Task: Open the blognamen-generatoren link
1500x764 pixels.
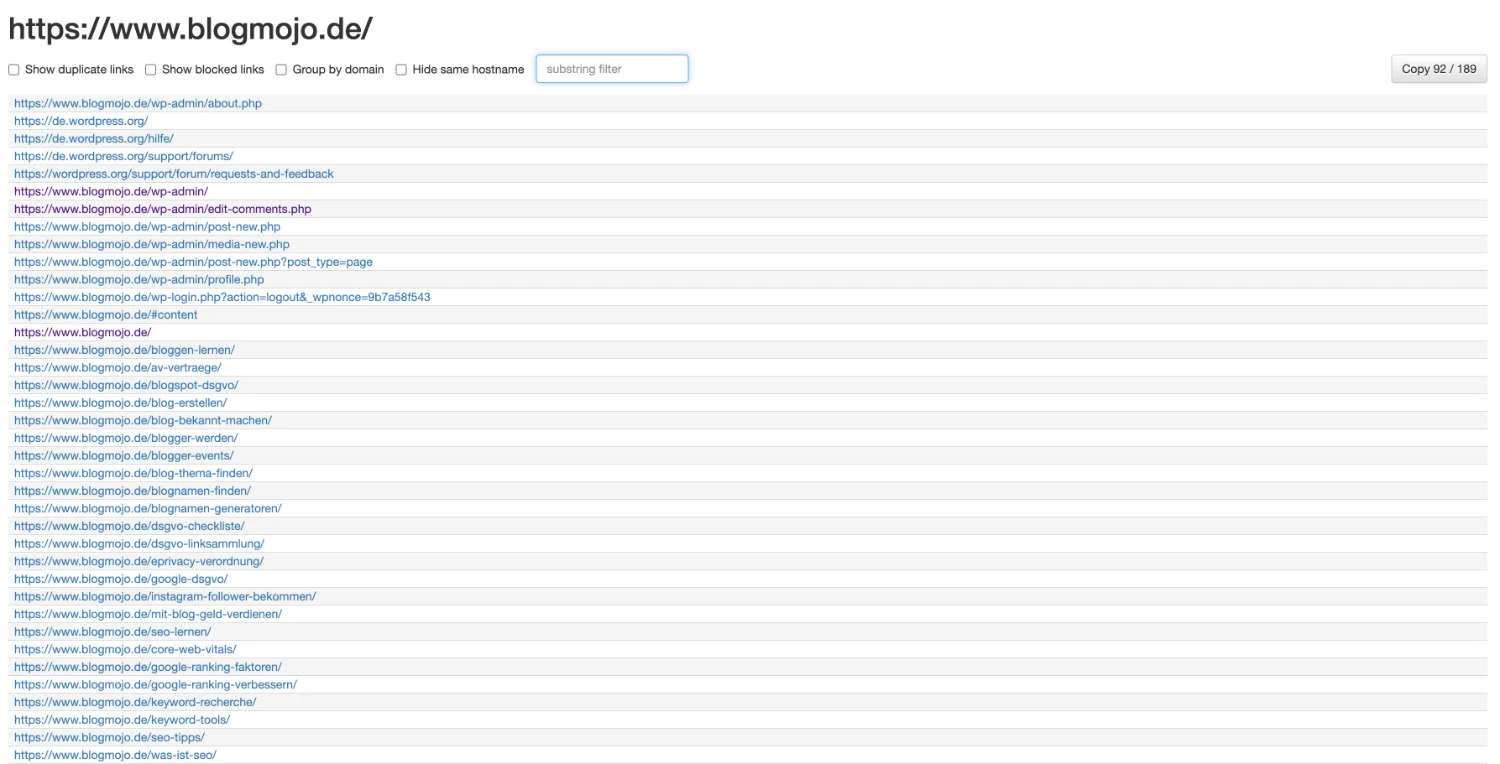Action: tap(148, 508)
